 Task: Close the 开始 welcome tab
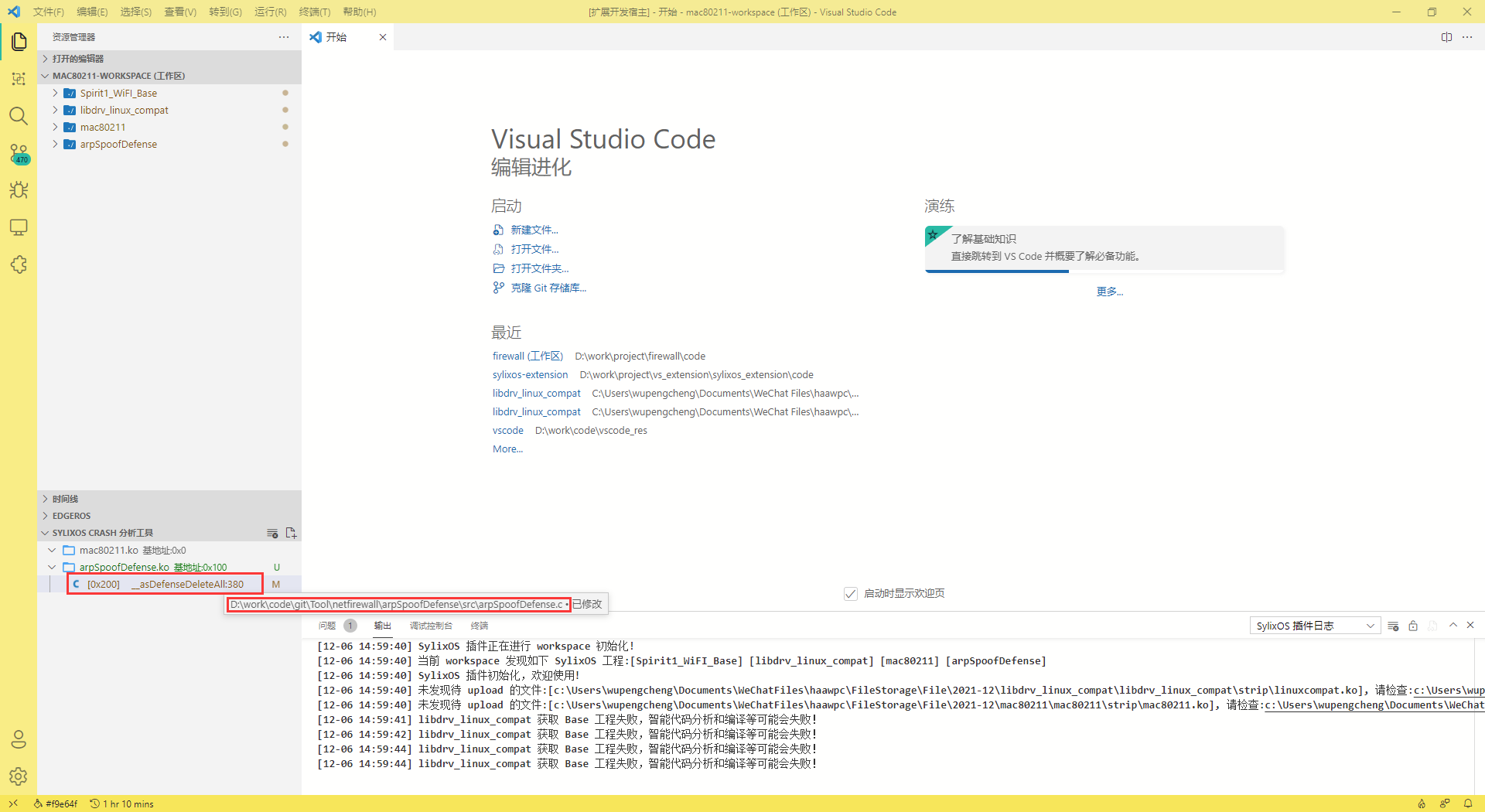pos(383,37)
